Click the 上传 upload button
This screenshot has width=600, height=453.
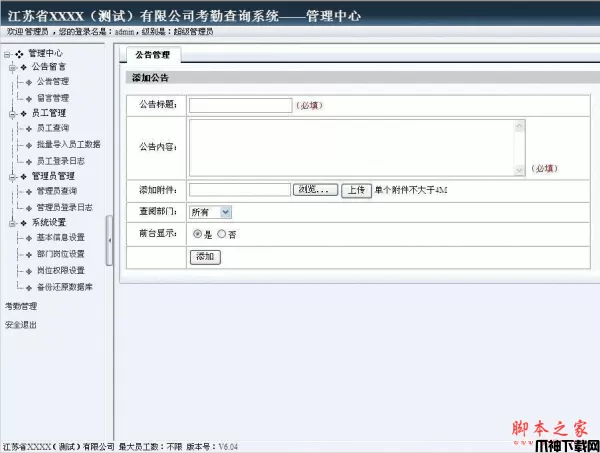coord(356,190)
